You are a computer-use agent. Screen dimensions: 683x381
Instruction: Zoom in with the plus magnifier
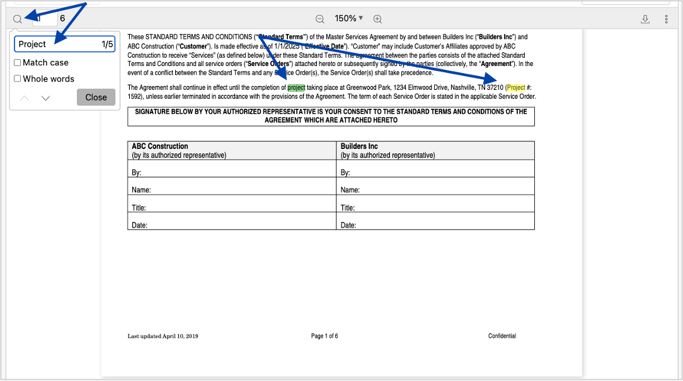click(377, 19)
